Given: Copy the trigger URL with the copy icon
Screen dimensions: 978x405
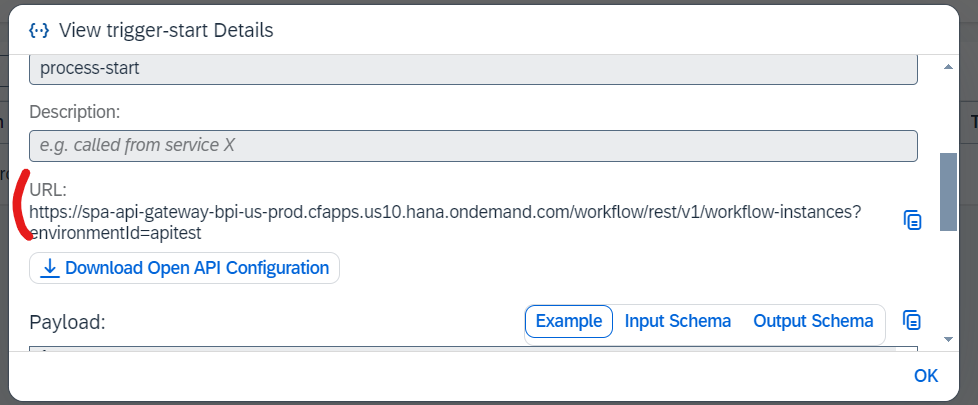Looking at the screenshot, I should (913, 220).
